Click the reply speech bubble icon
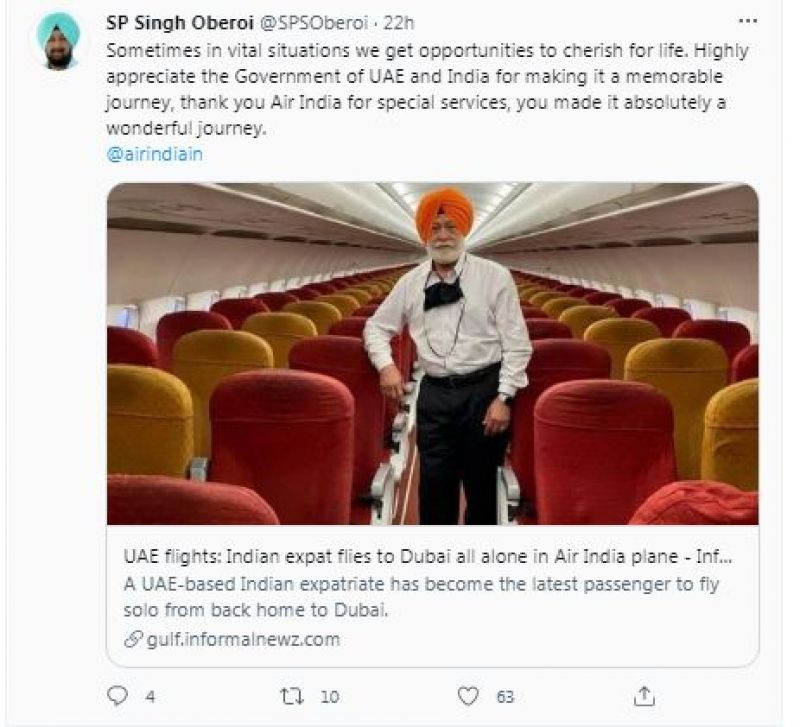Screen dimensions: 800x727 coord(117,695)
